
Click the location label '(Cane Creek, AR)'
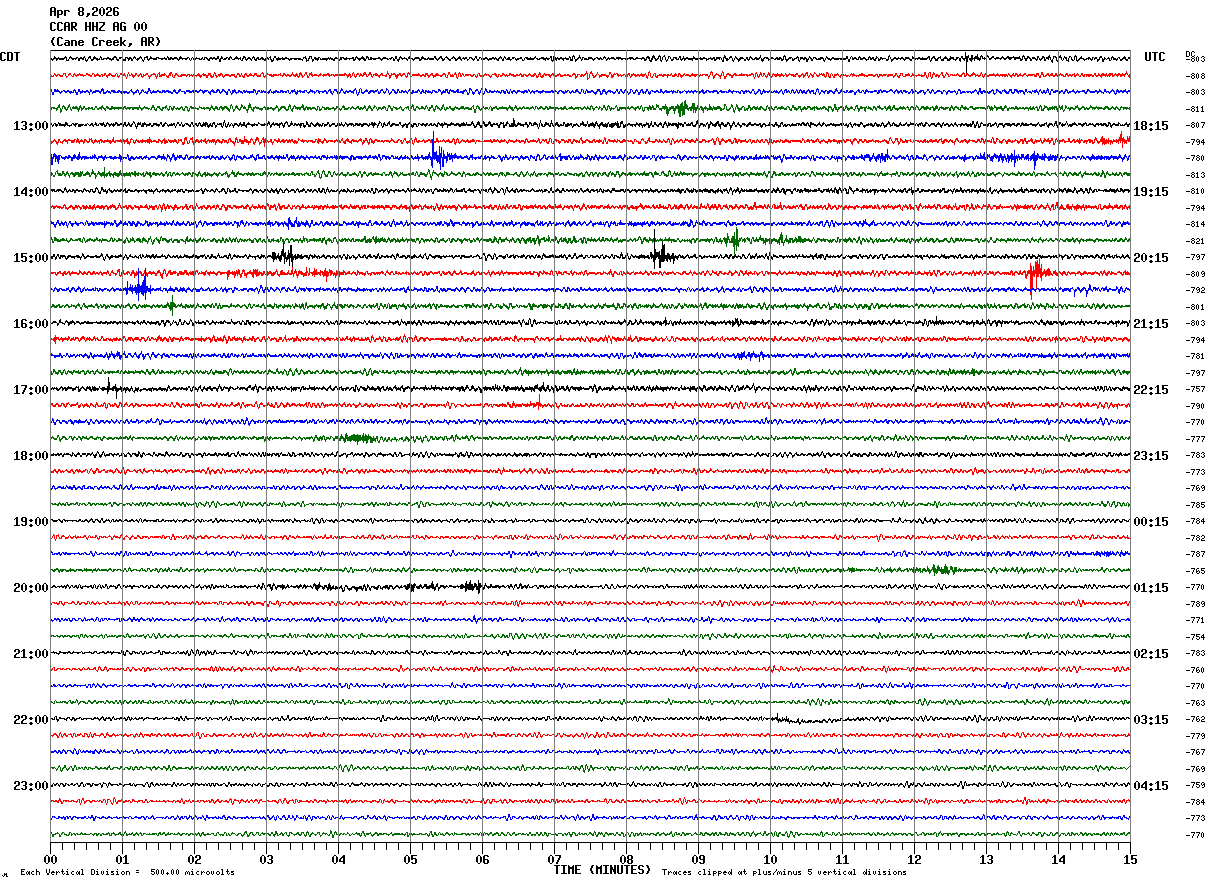tap(105, 42)
